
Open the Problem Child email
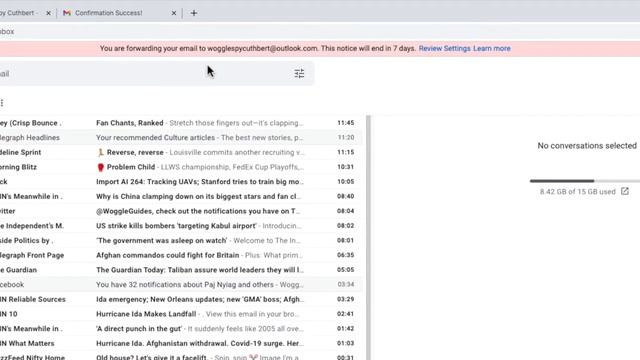181,167
